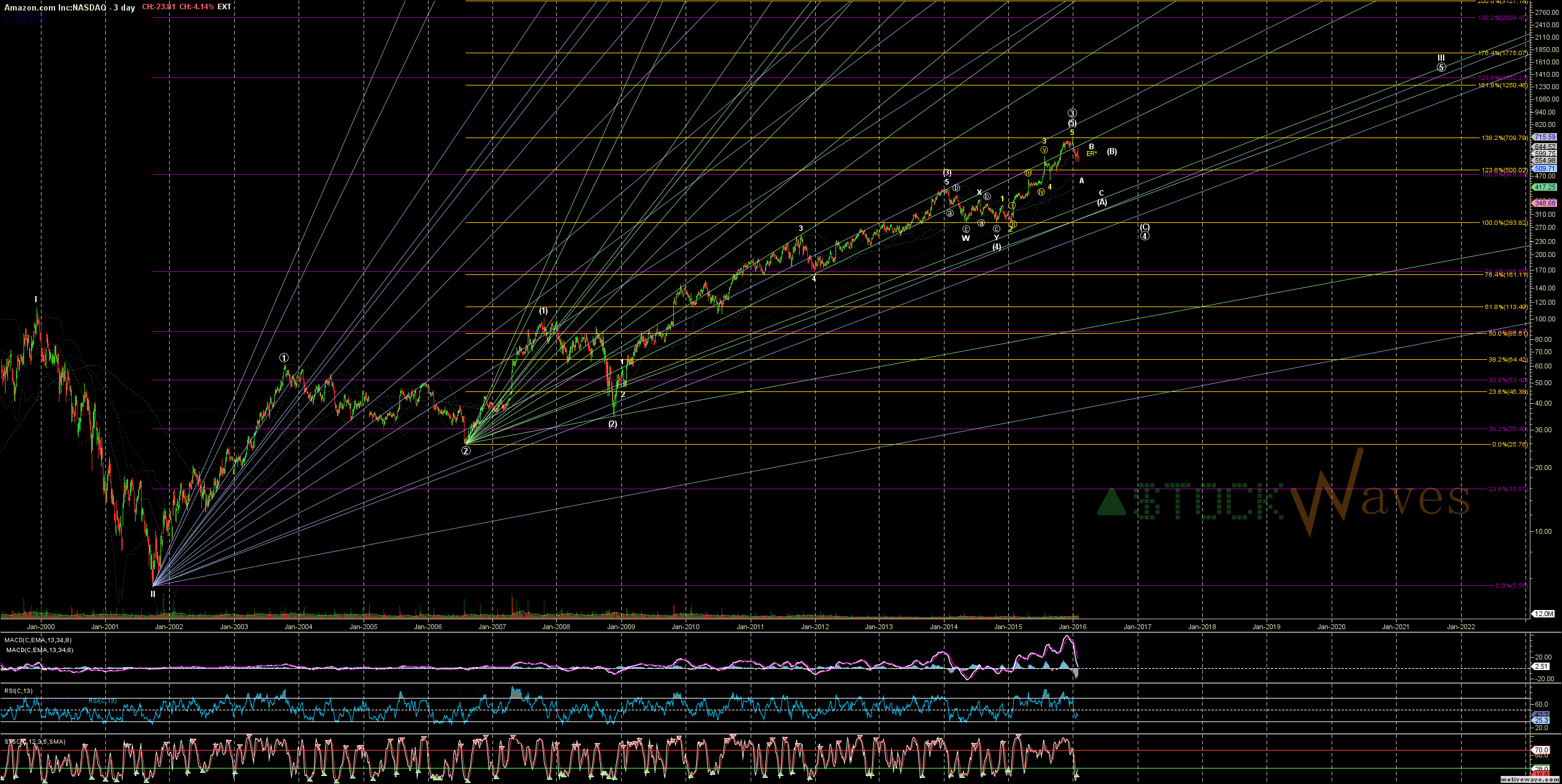This screenshot has width=1562, height=784.
Task: Select the W wave label near 2014
Action: pyautogui.click(x=966, y=238)
